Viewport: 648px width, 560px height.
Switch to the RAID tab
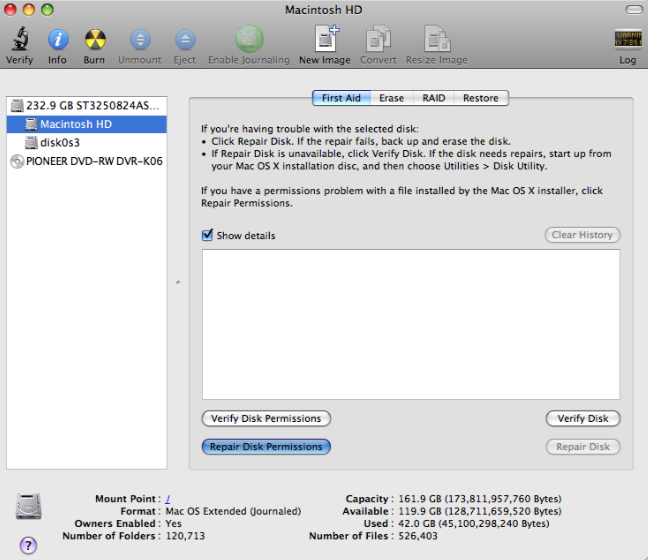point(434,98)
